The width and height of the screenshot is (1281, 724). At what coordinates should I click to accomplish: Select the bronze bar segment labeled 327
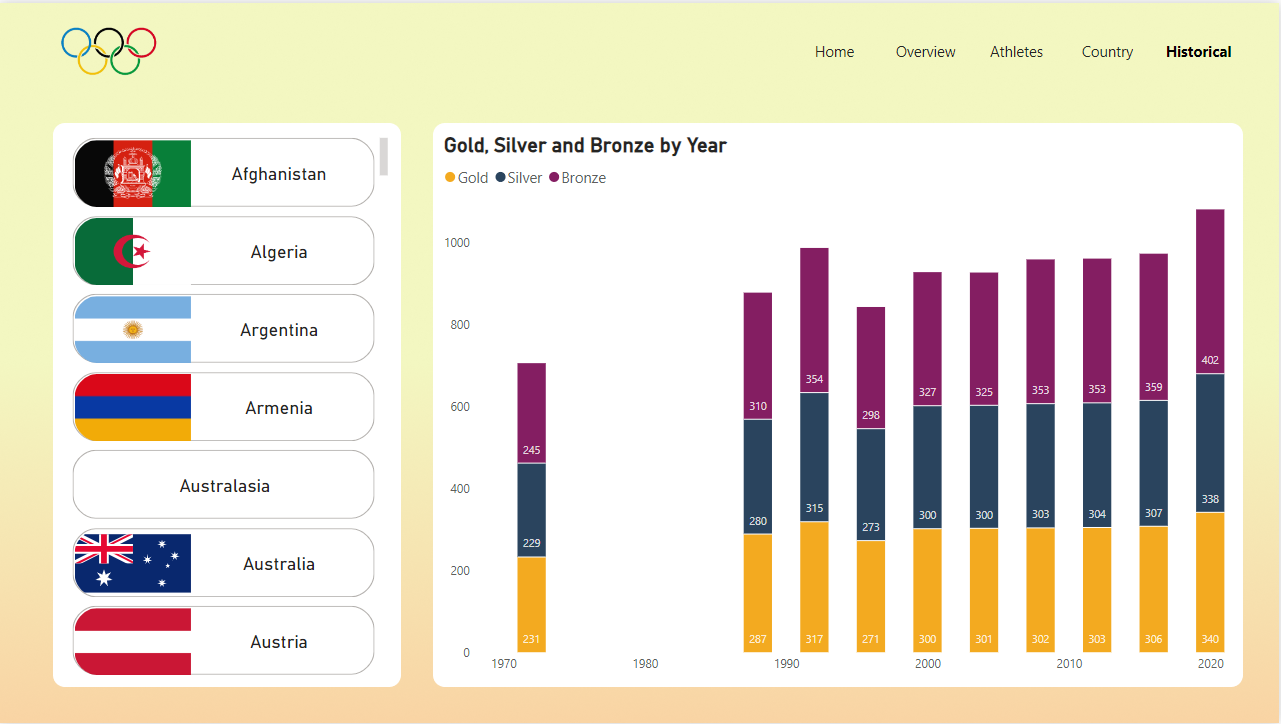(x=928, y=339)
